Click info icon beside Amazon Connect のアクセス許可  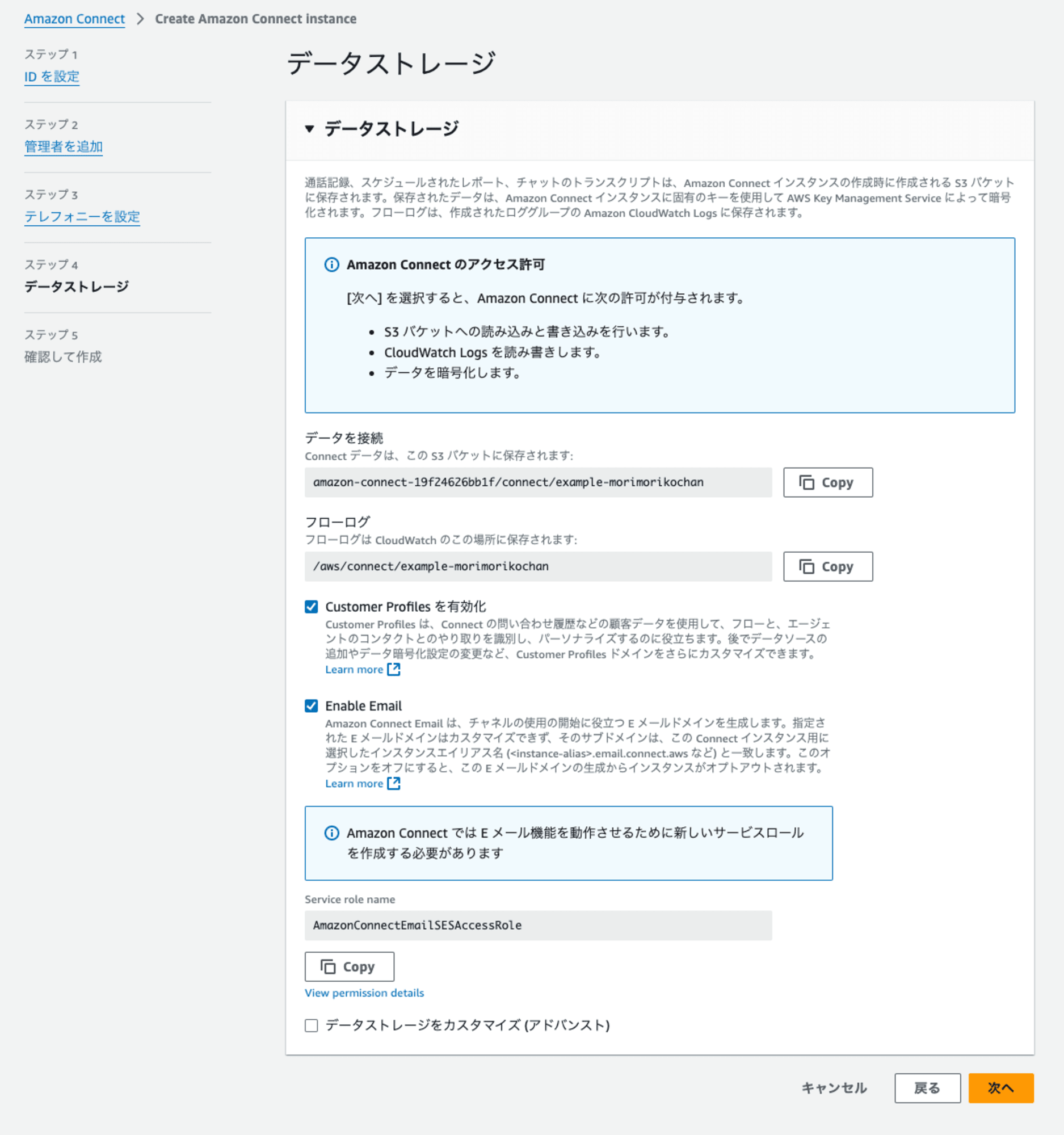point(331,264)
